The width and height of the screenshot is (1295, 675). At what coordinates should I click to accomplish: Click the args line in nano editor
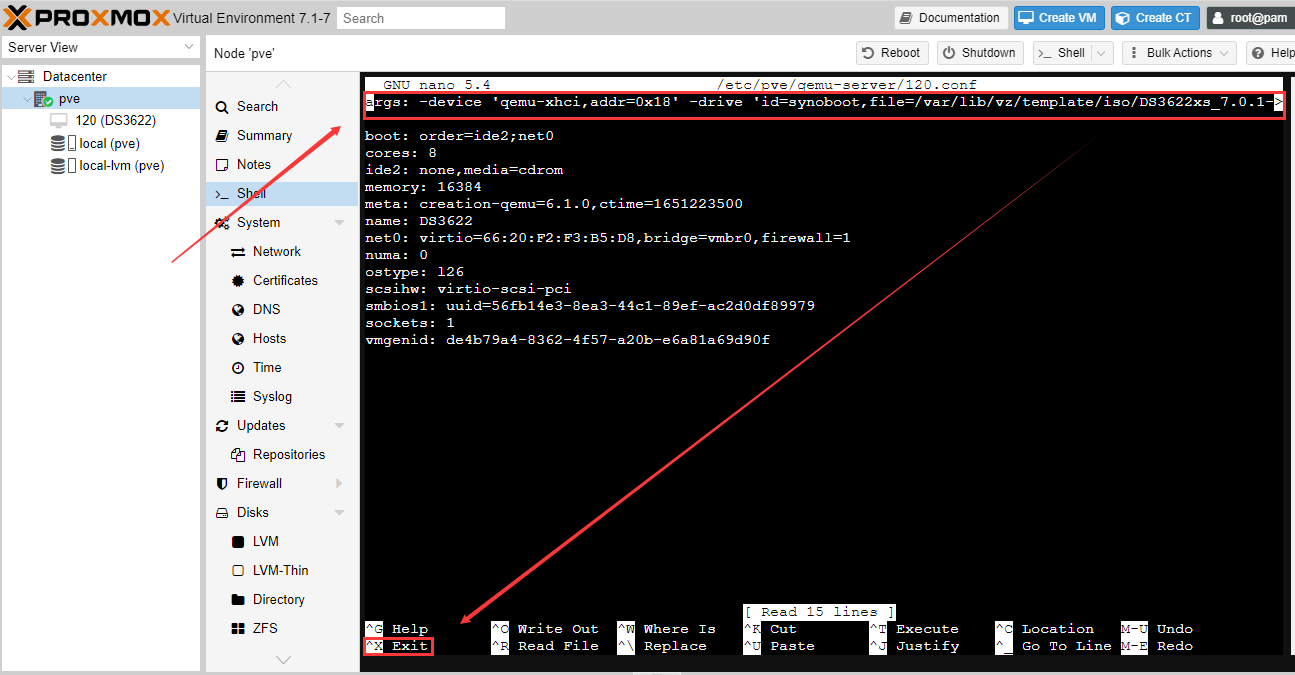(x=824, y=102)
